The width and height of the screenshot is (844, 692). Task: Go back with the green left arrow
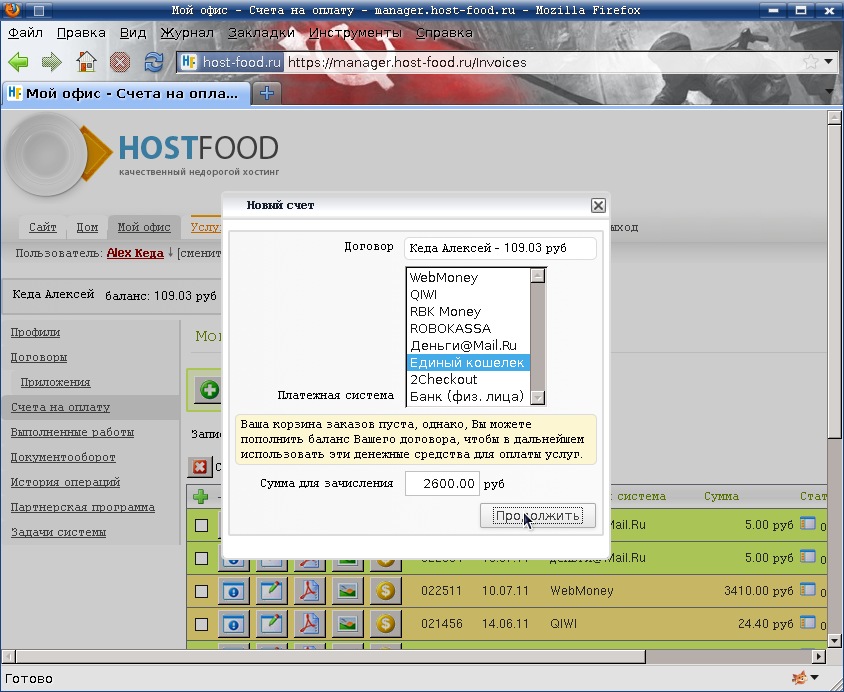[x=18, y=62]
